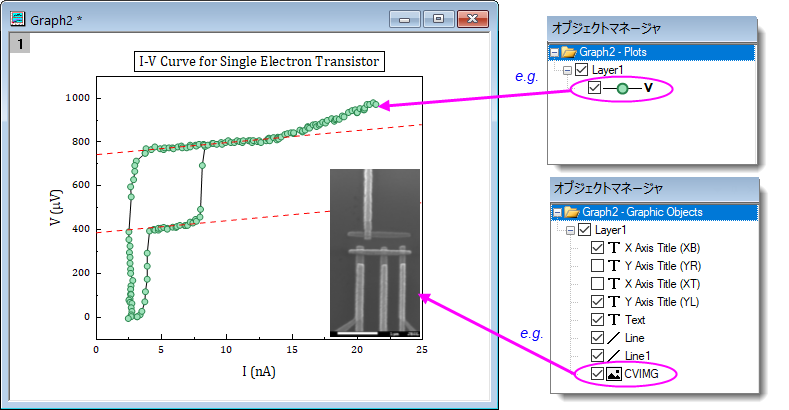Viewport: 789px width, 410px height.
Task: Collapse Layer1 in the Graphic Objects panel
Action: coord(570,230)
